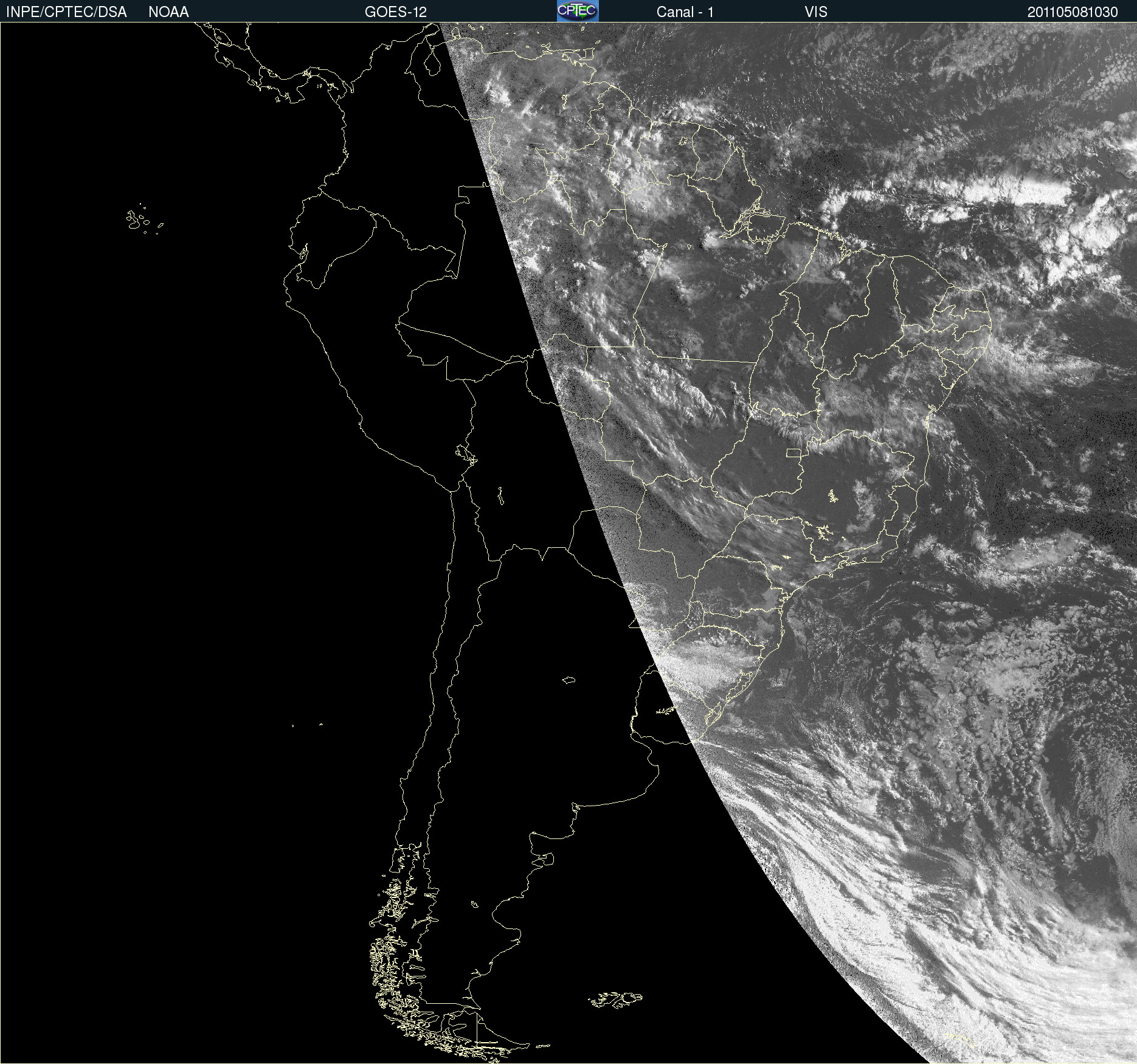Screen dimensions: 1137x1064
Task: Select the VIS channel label
Action: (816, 12)
